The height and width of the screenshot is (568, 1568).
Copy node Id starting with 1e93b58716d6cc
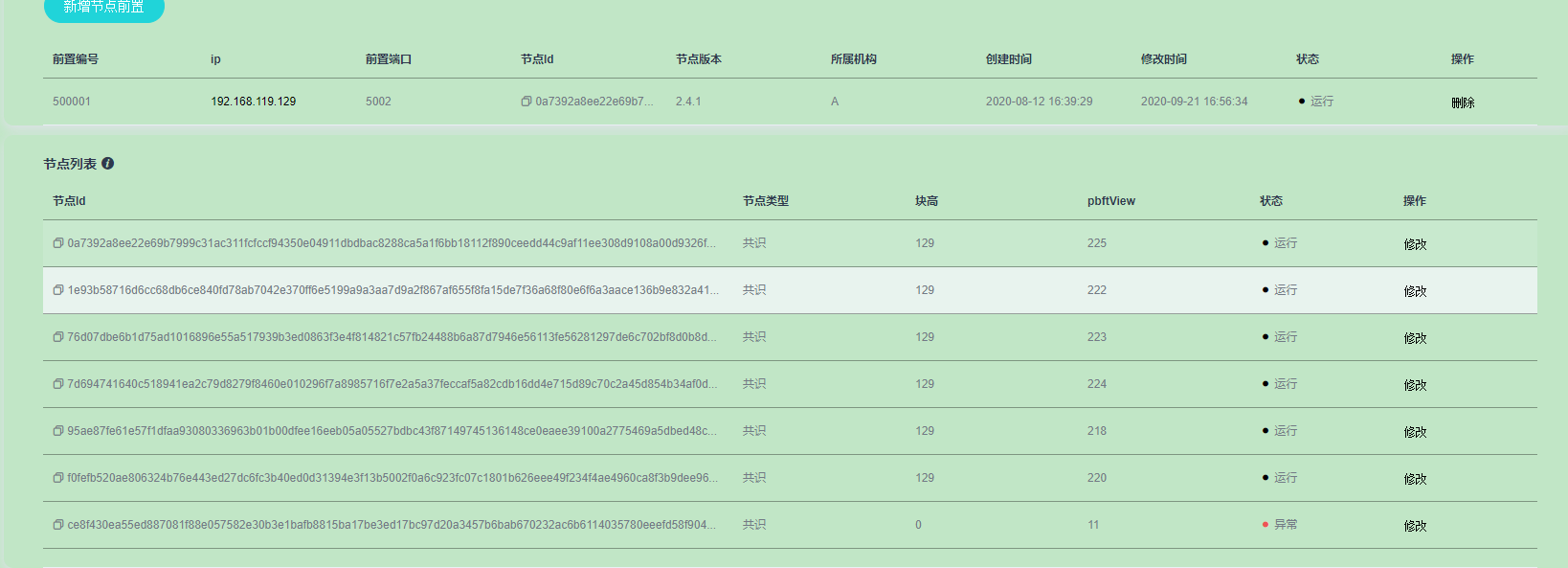[57, 290]
